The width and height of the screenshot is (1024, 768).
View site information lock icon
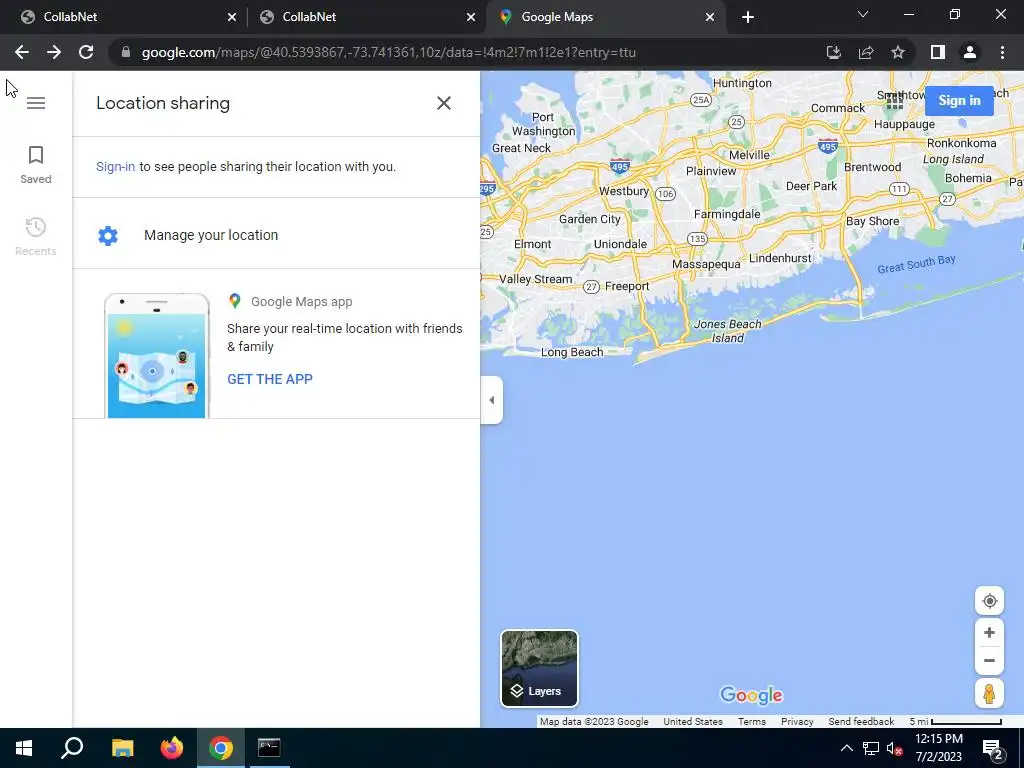coord(126,52)
